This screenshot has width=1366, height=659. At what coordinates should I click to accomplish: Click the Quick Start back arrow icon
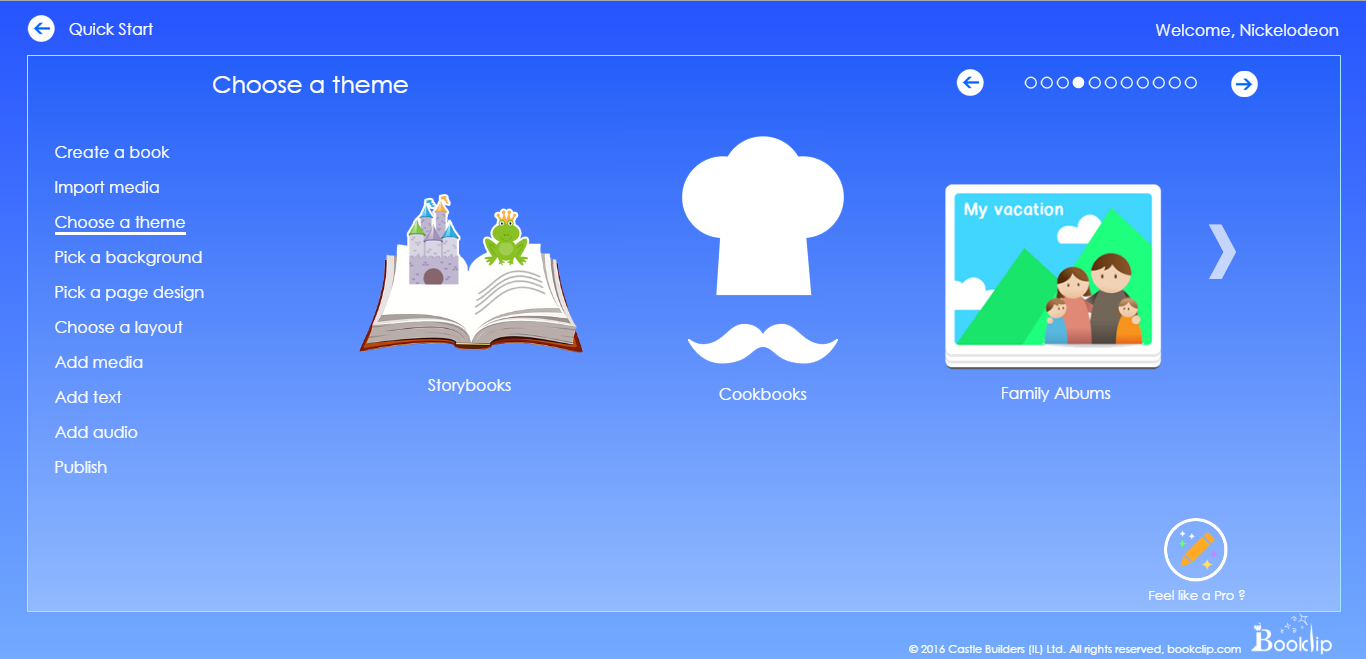[41, 29]
